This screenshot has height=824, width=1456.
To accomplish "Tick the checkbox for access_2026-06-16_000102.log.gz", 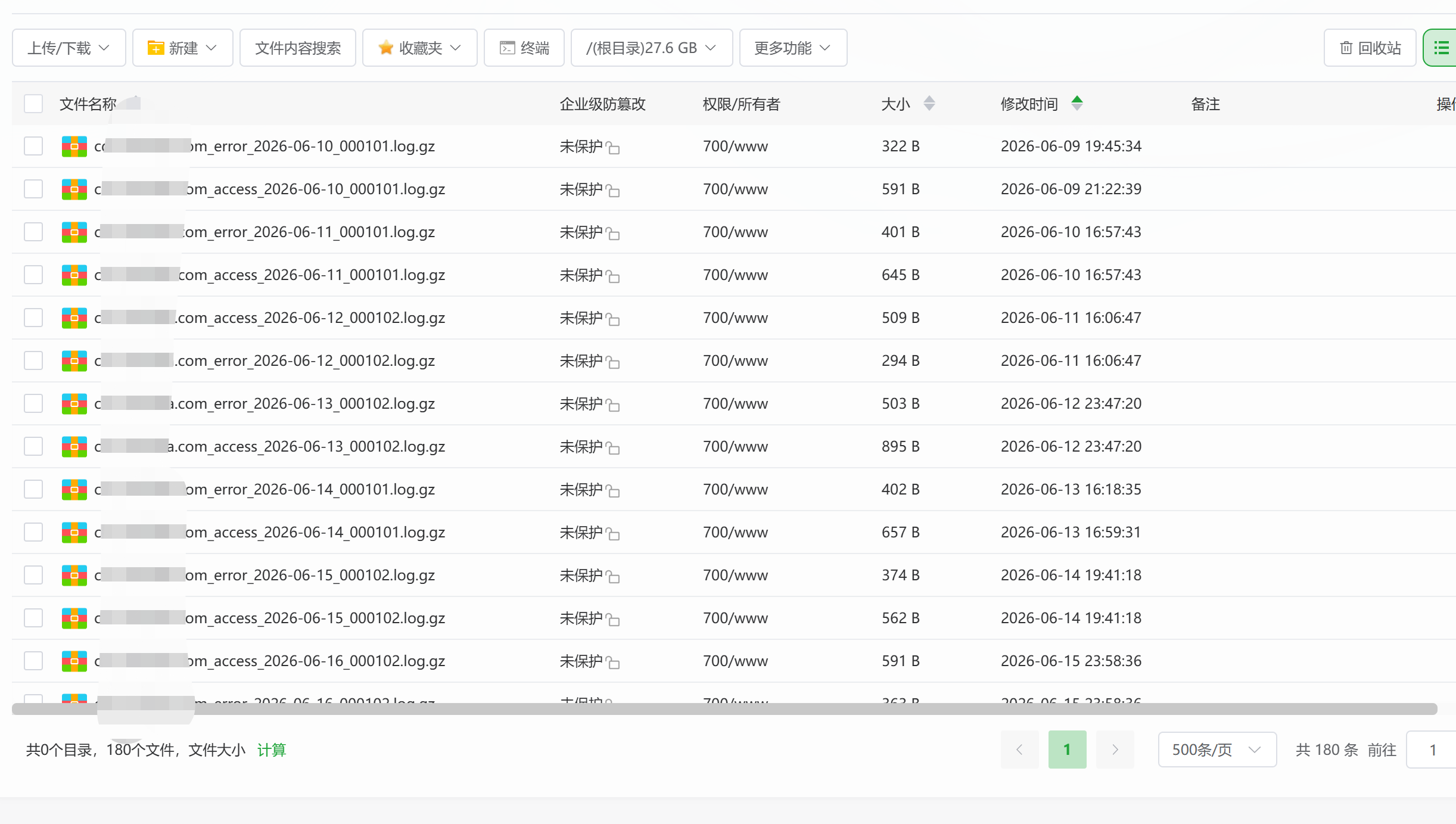I will point(33,661).
